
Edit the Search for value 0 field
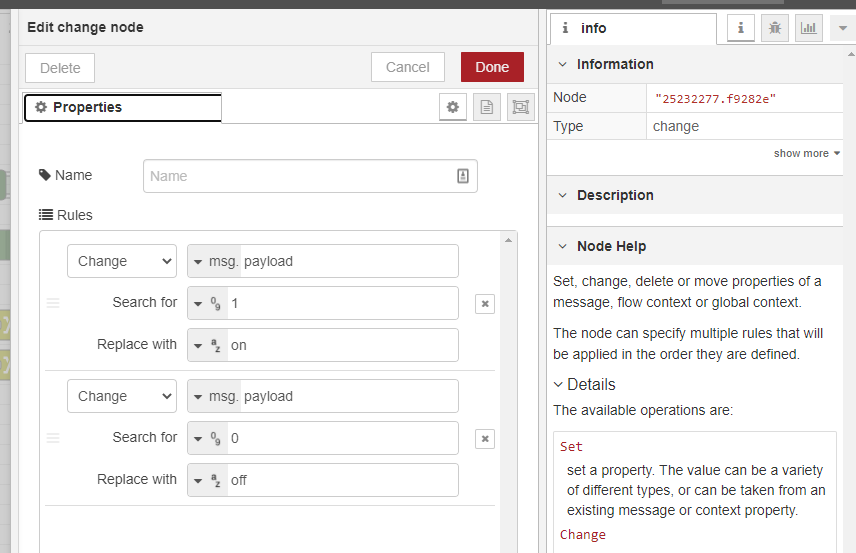(x=342, y=438)
